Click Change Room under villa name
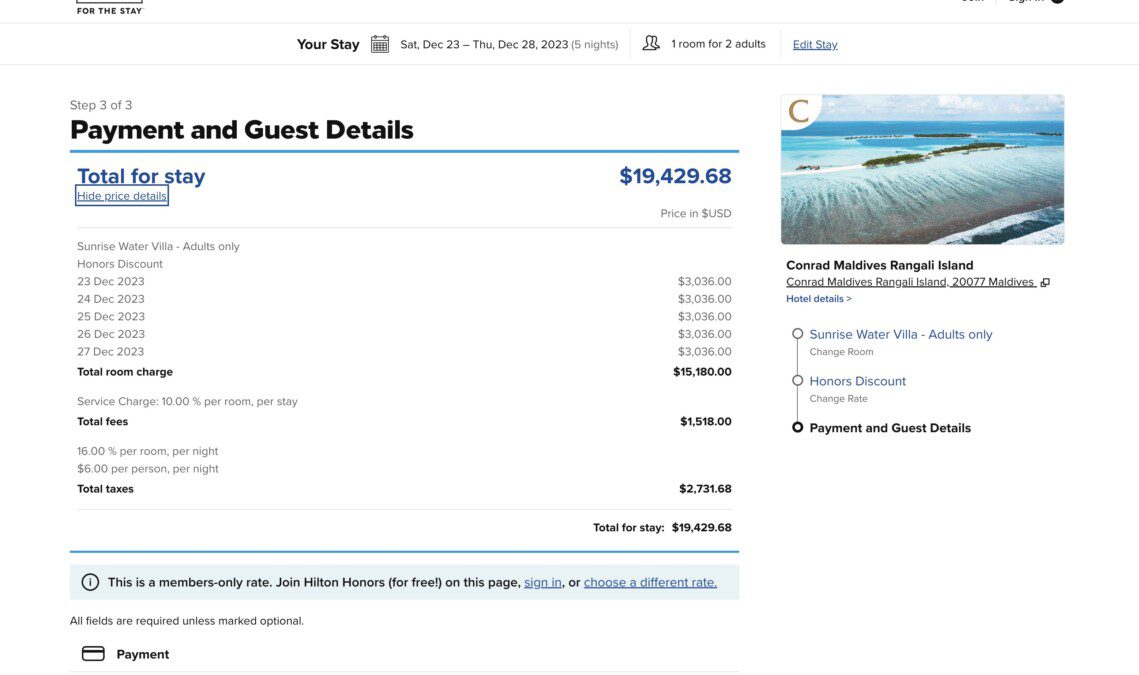This screenshot has width=1139, height=675. tap(841, 352)
